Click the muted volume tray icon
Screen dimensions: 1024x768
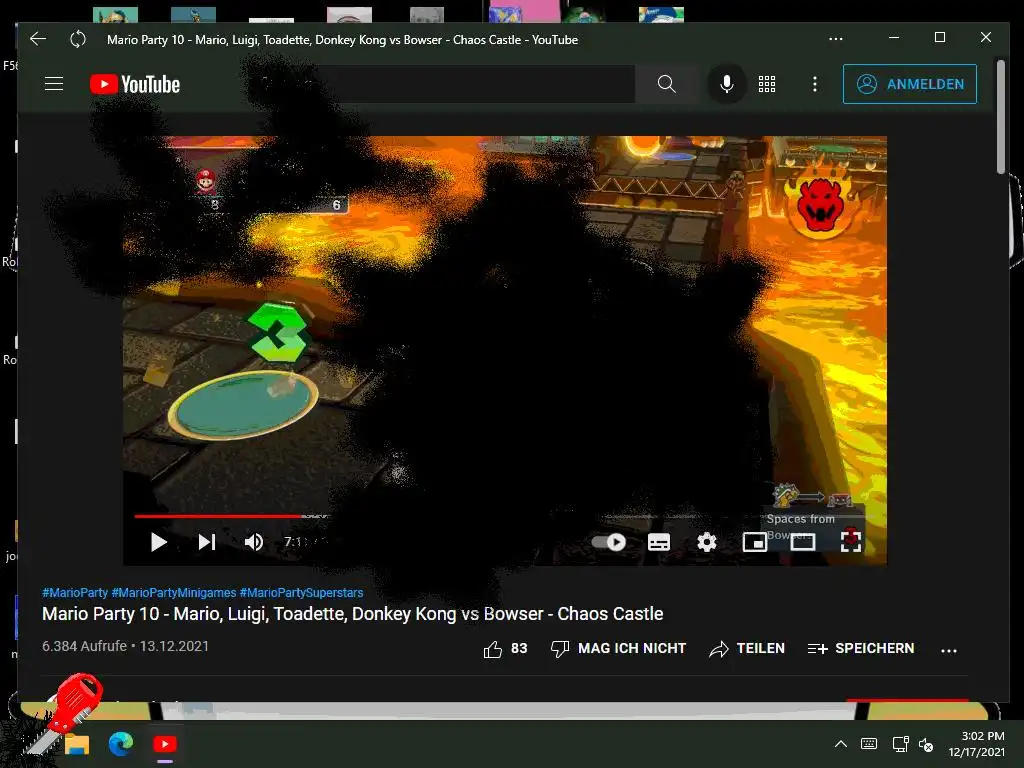pyautogui.click(x=926, y=744)
